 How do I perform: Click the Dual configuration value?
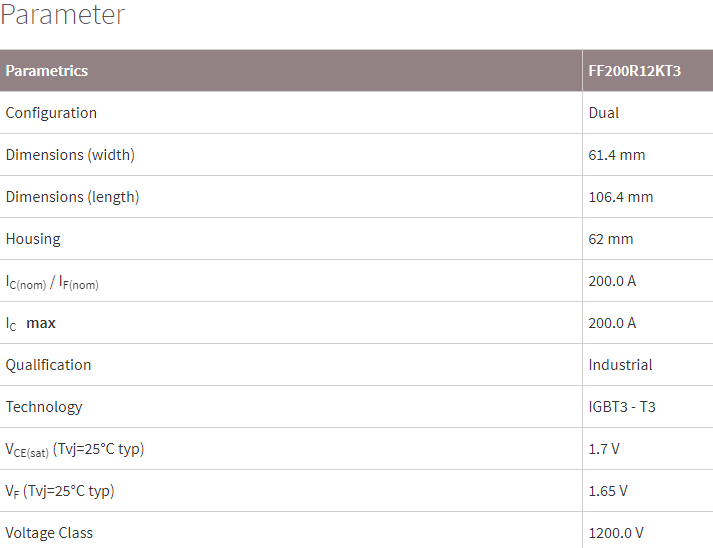tap(604, 113)
